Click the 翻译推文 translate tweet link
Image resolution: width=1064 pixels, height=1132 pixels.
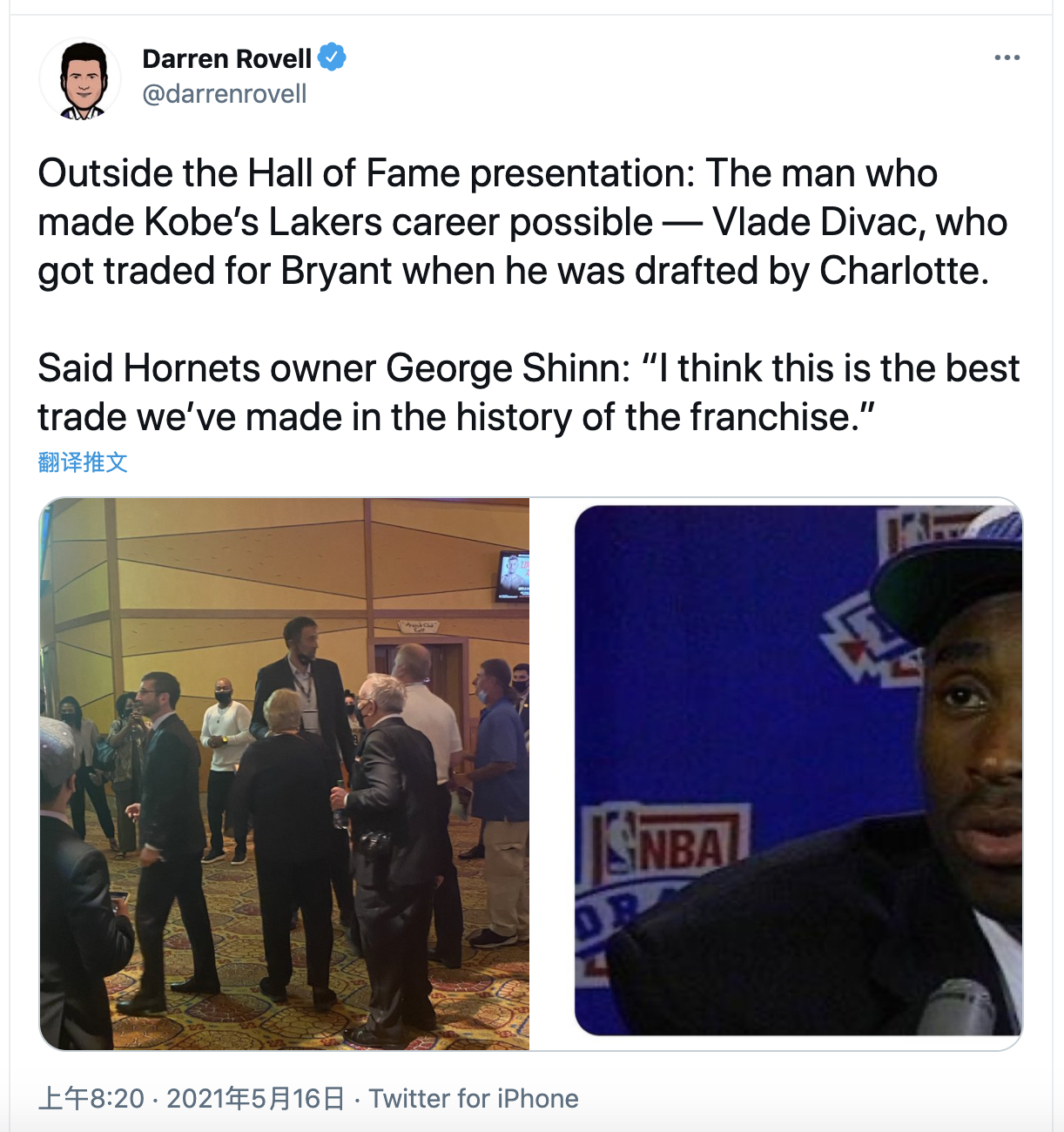83,462
